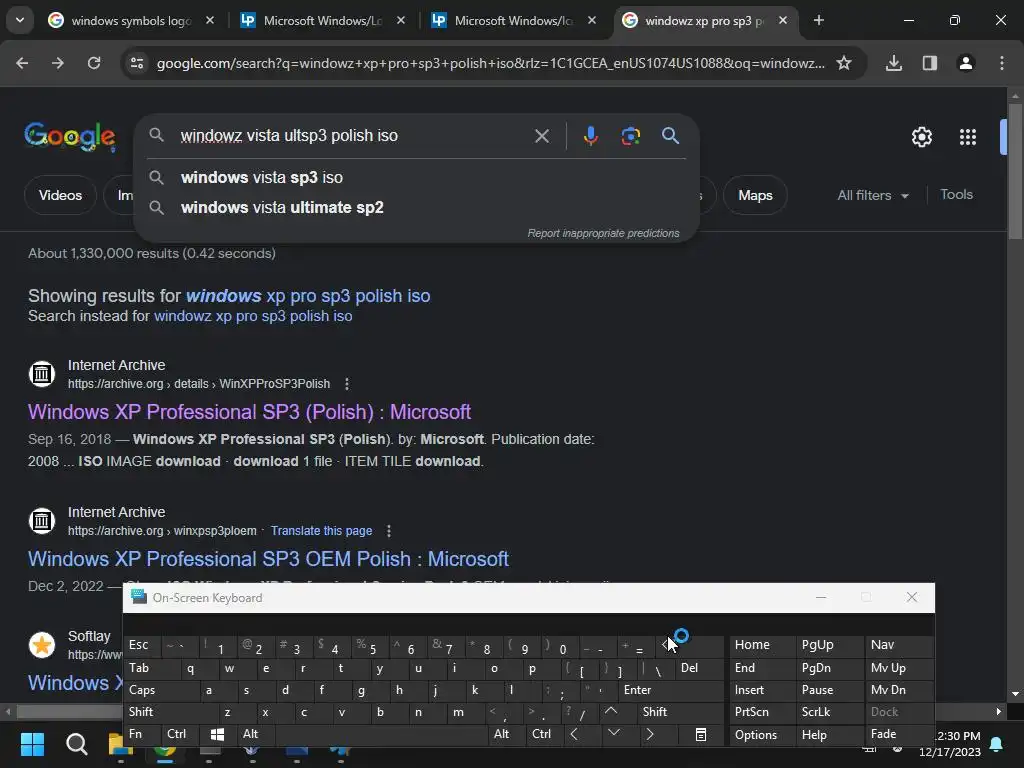Toggle left Shift key on on-screen keyboard
Screen dimensions: 1024x768
(x=170, y=712)
